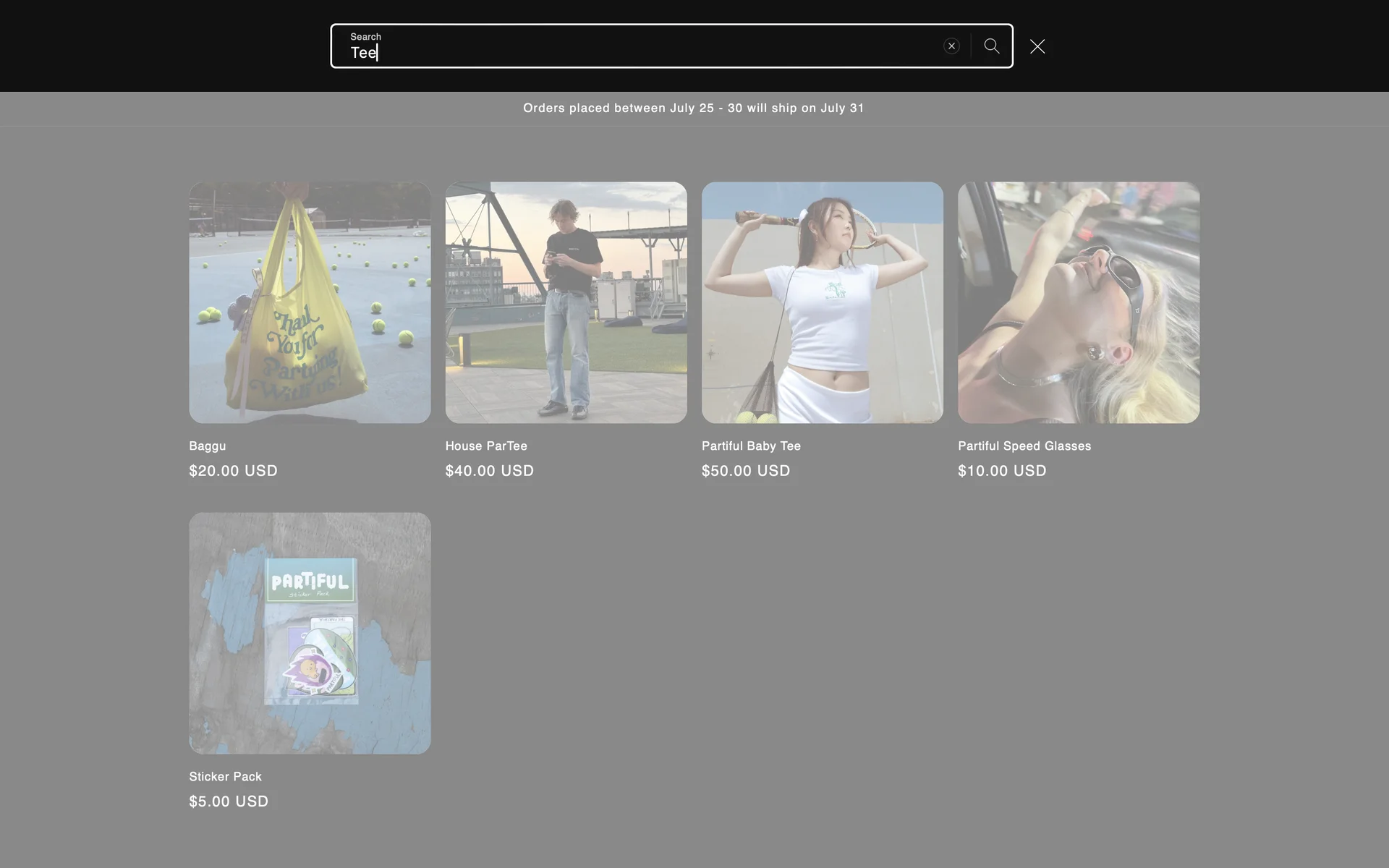Open the Baggu product image
This screenshot has width=1389, height=868.
coord(310,302)
